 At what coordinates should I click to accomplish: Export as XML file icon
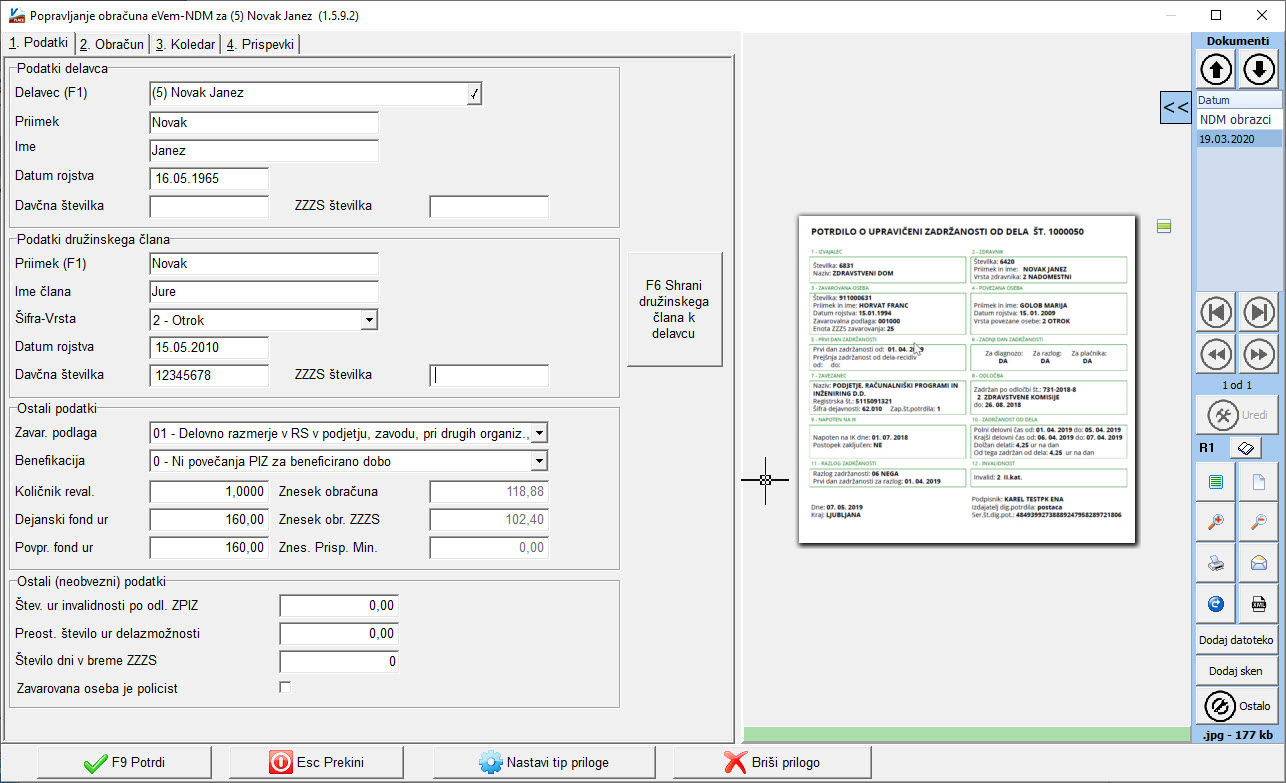tap(1259, 604)
